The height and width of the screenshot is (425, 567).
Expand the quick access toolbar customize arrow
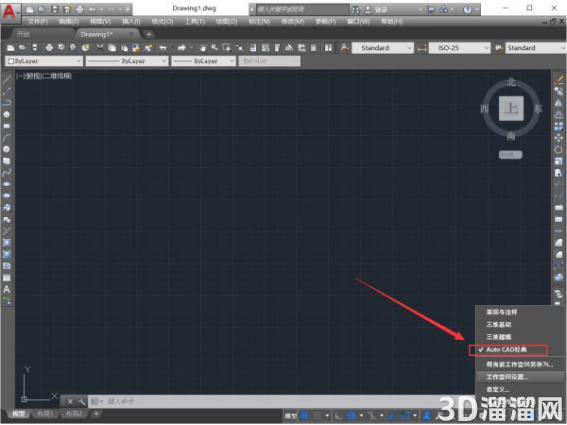[128, 9]
